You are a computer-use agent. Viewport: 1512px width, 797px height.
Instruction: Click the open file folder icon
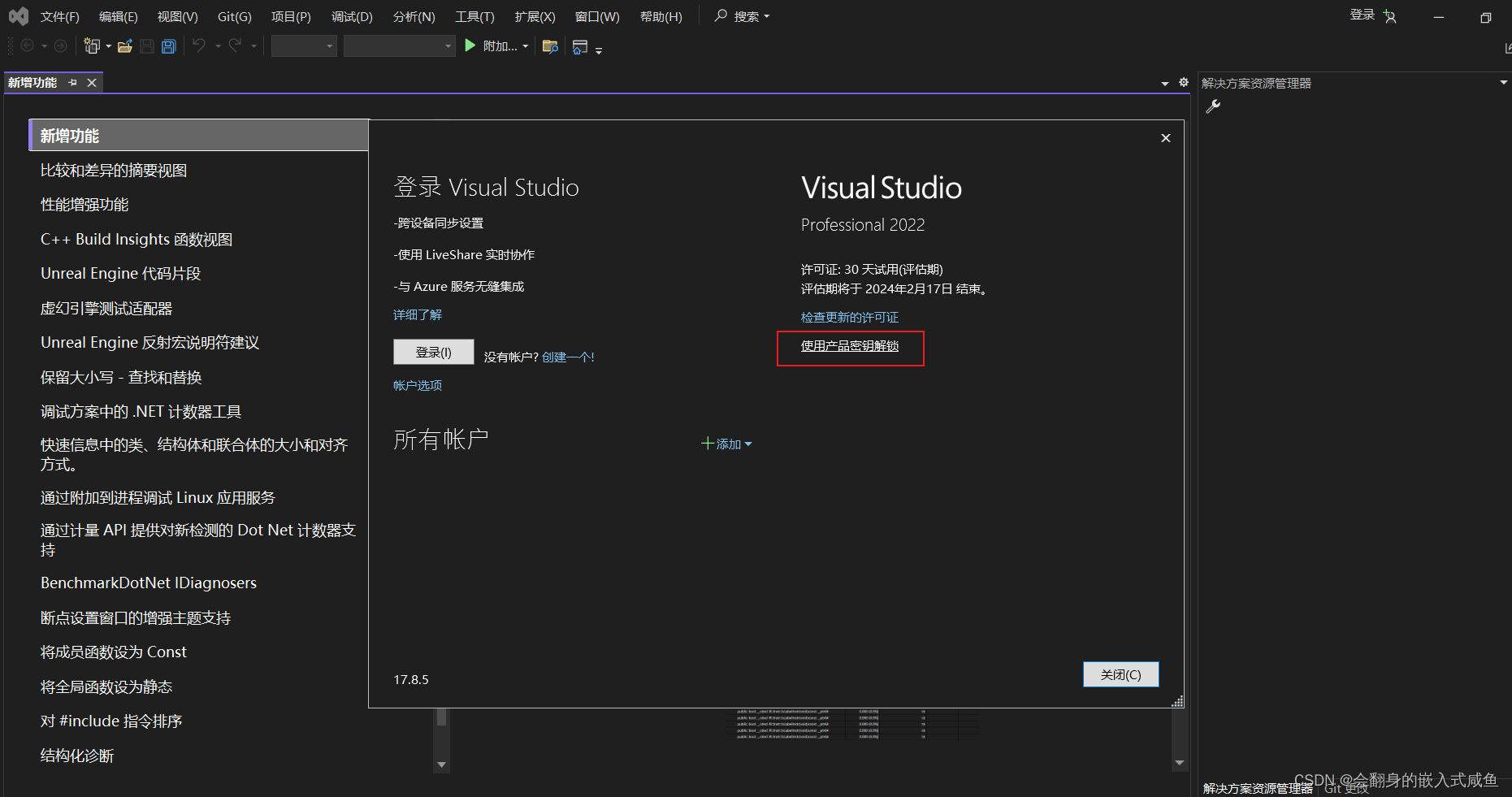coord(125,46)
